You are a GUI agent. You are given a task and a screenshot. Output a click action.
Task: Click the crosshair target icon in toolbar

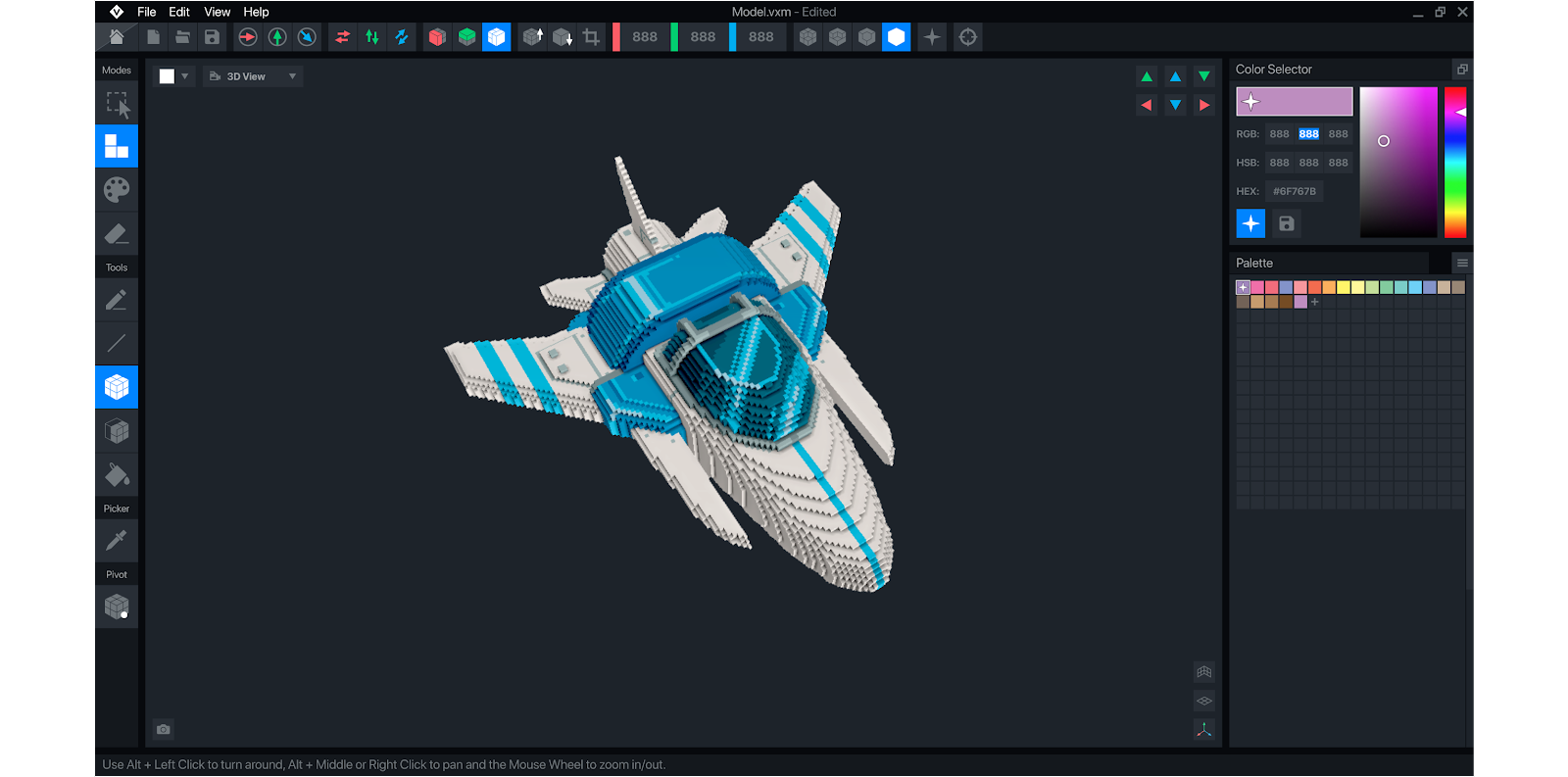coord(968,37)
